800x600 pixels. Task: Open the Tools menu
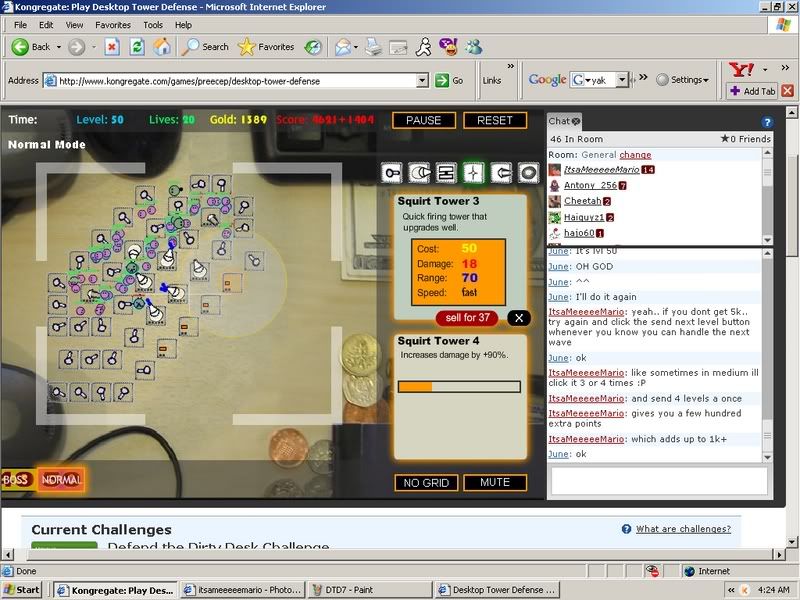(x=153, y=24)
